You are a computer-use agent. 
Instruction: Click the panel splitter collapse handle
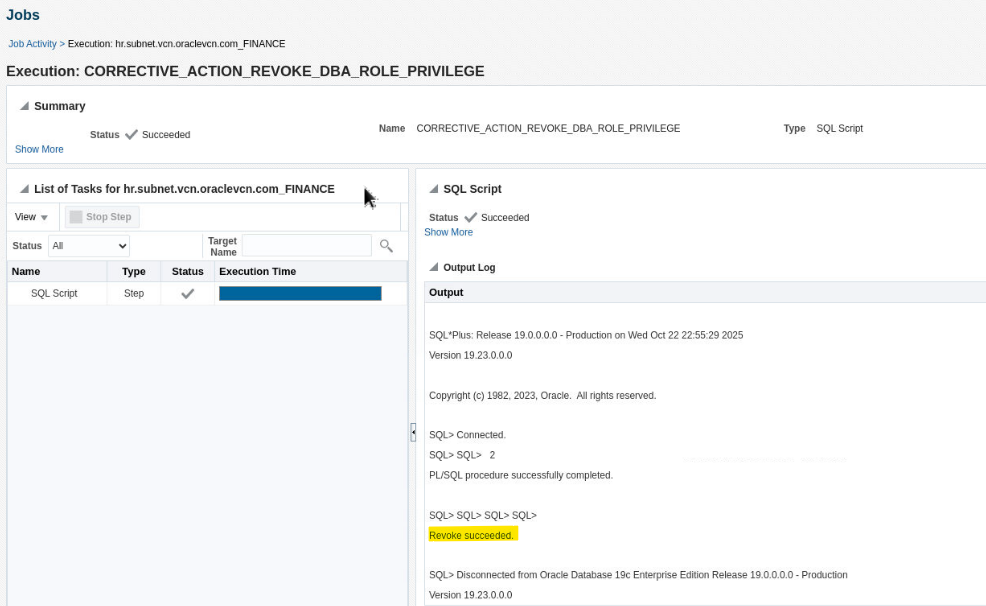pyautogui.click(x=413, y=432)
